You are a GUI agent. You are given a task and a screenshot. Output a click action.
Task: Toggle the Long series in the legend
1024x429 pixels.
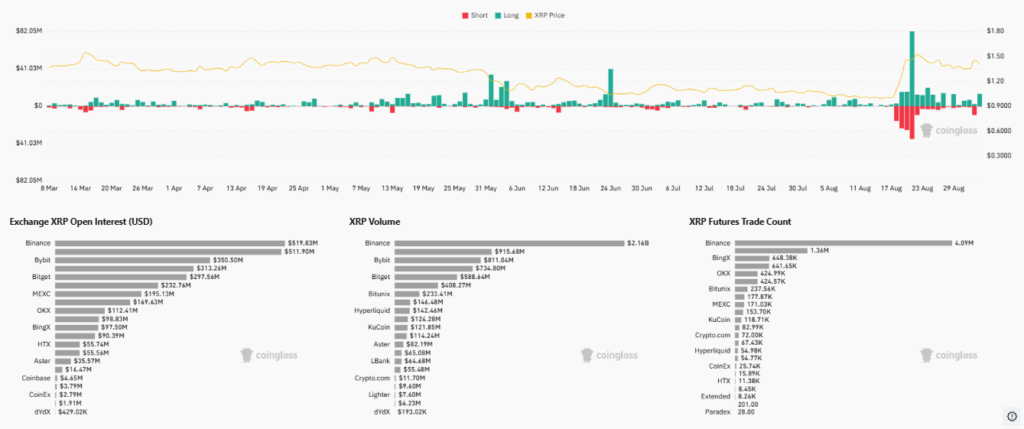(506, 15)
